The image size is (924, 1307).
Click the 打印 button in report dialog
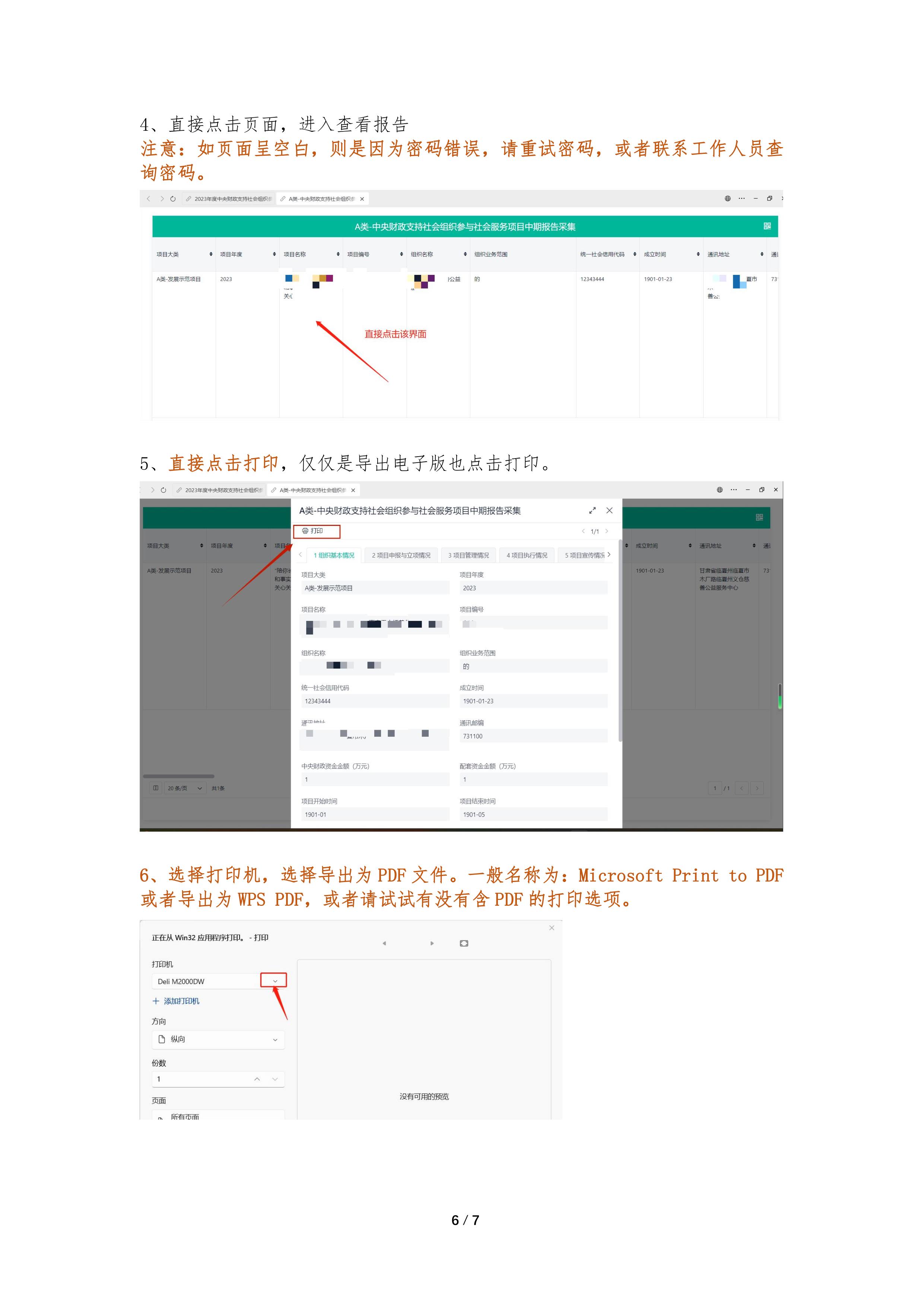tap(317, 531)
